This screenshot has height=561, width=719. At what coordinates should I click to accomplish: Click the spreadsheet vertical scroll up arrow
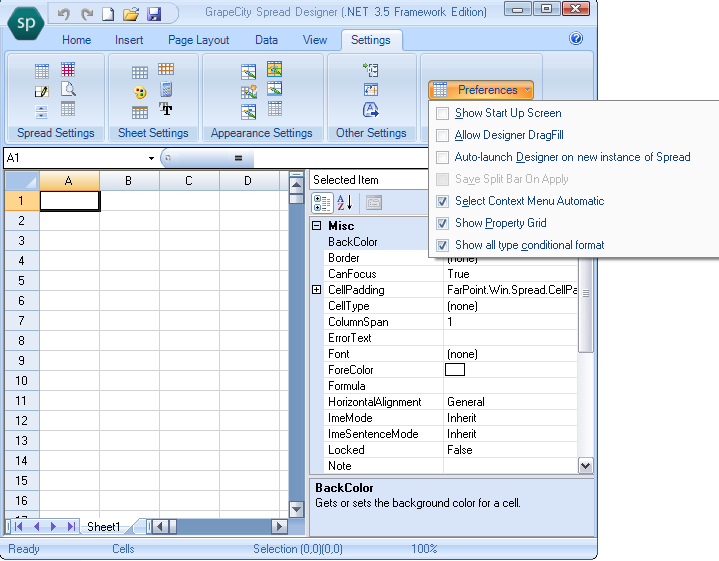tap(297, 185)
